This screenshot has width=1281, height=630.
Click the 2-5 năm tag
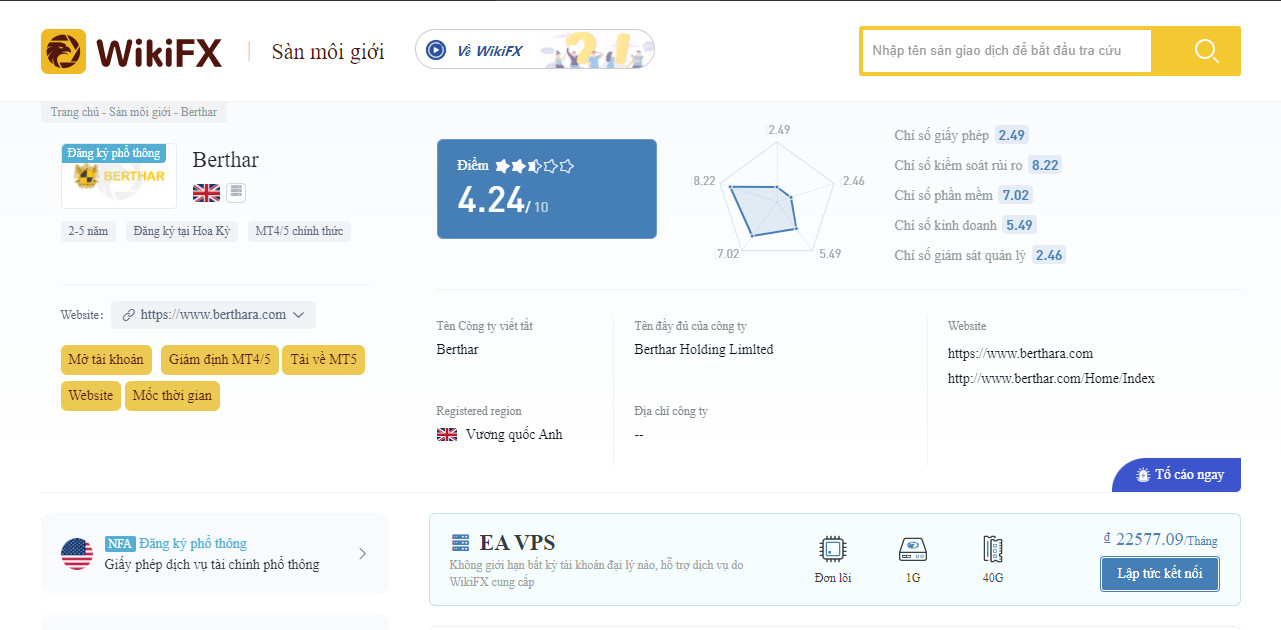[x=88, y=232]
